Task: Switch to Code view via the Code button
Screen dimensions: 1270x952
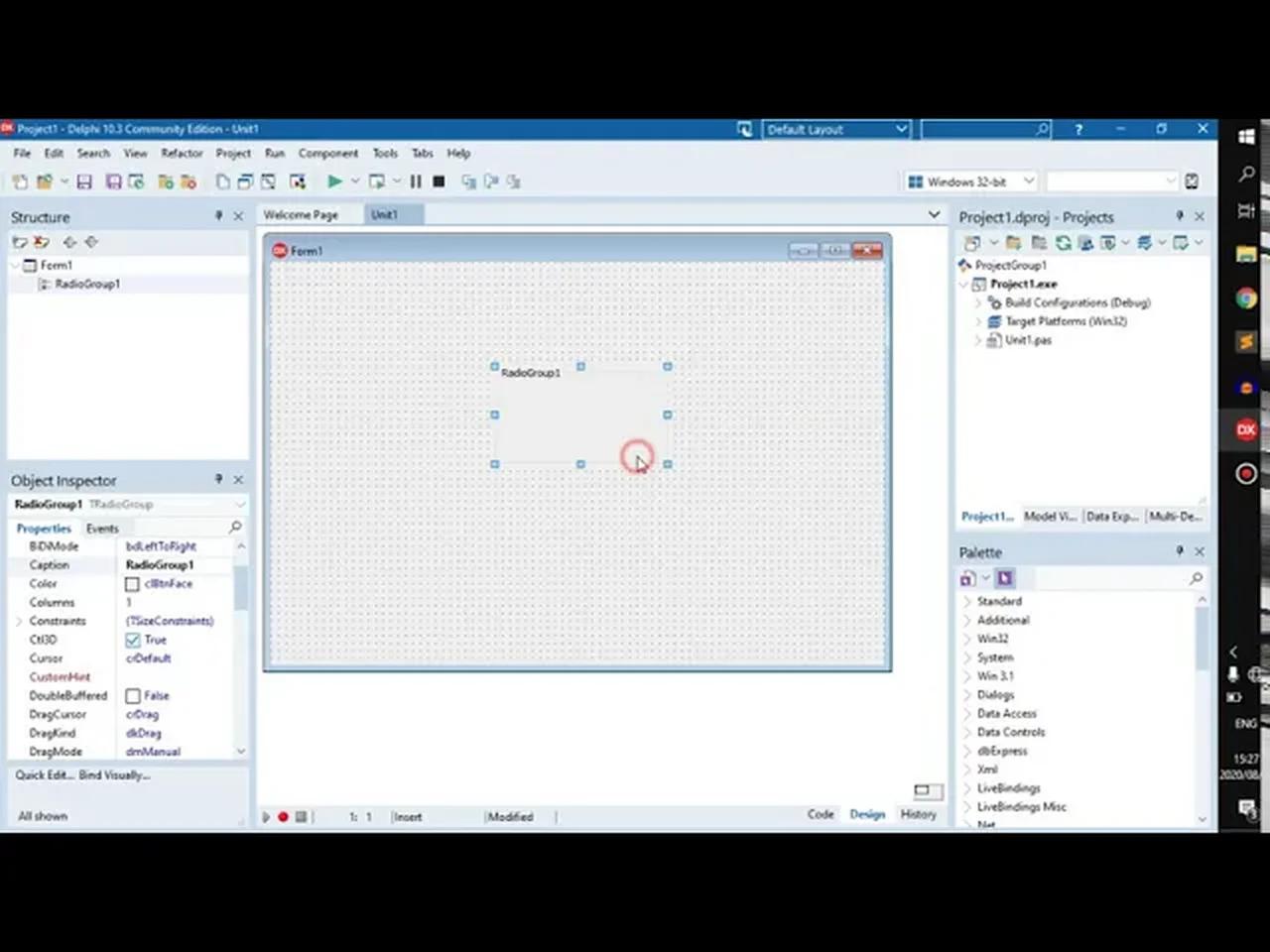Action: (820, 814)
